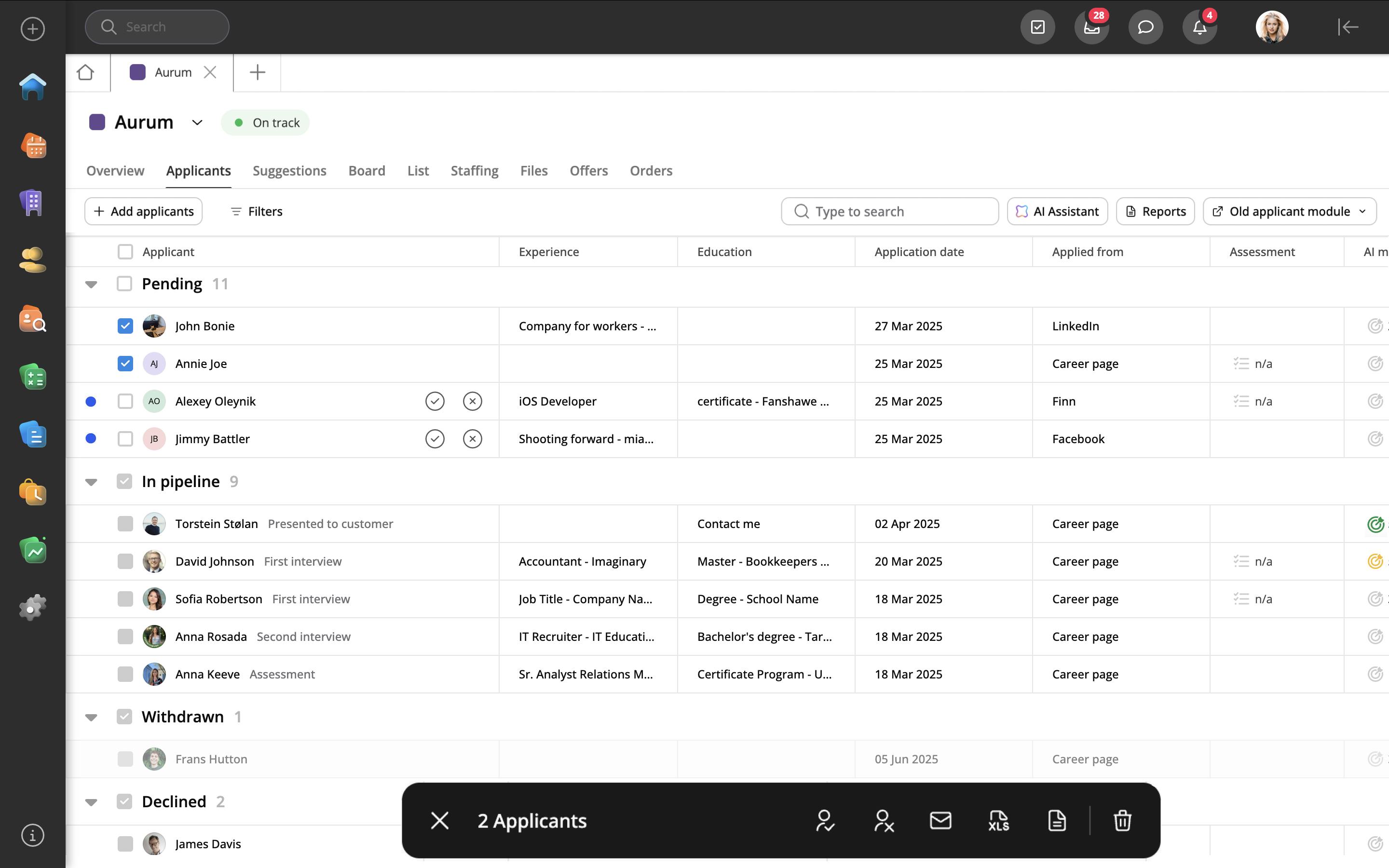Image resolution: width=1389 pixels, height=868 pixels.
Task: Click the trash delete icon
Action: (1122, 820)
